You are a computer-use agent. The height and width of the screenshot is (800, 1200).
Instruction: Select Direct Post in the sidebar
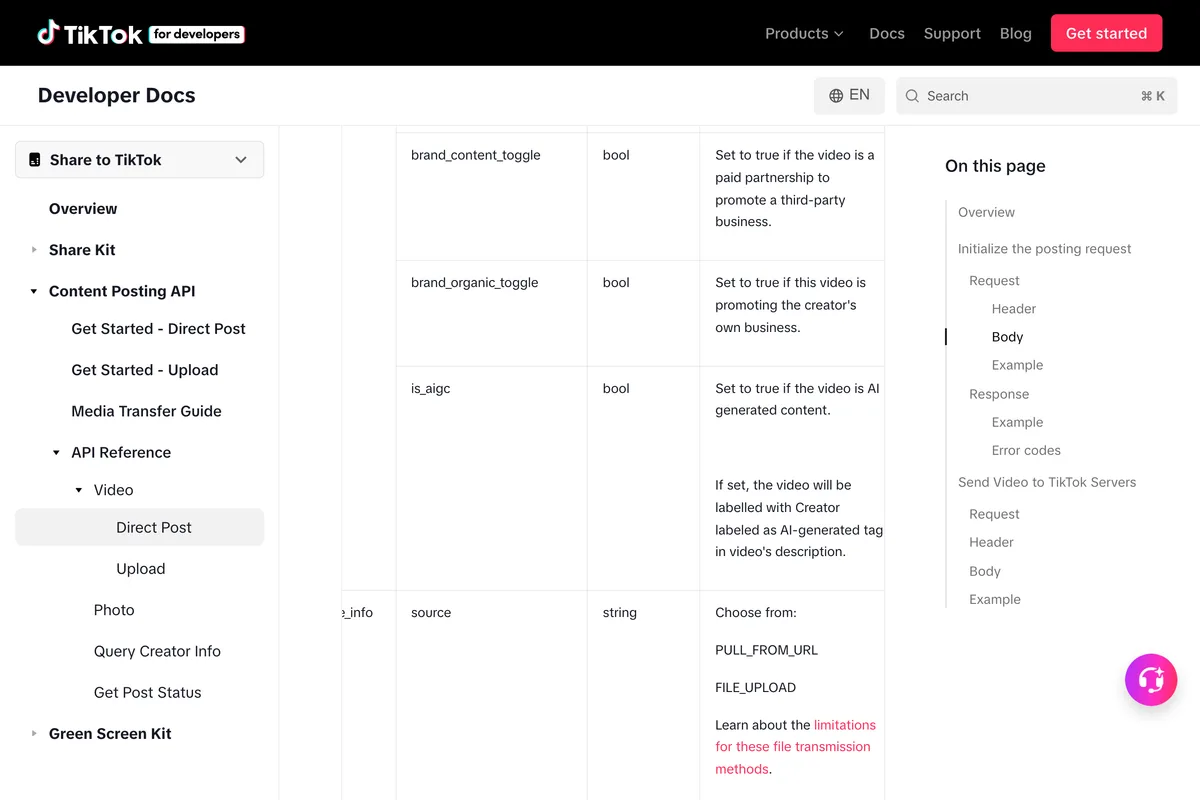pos(140,527)
